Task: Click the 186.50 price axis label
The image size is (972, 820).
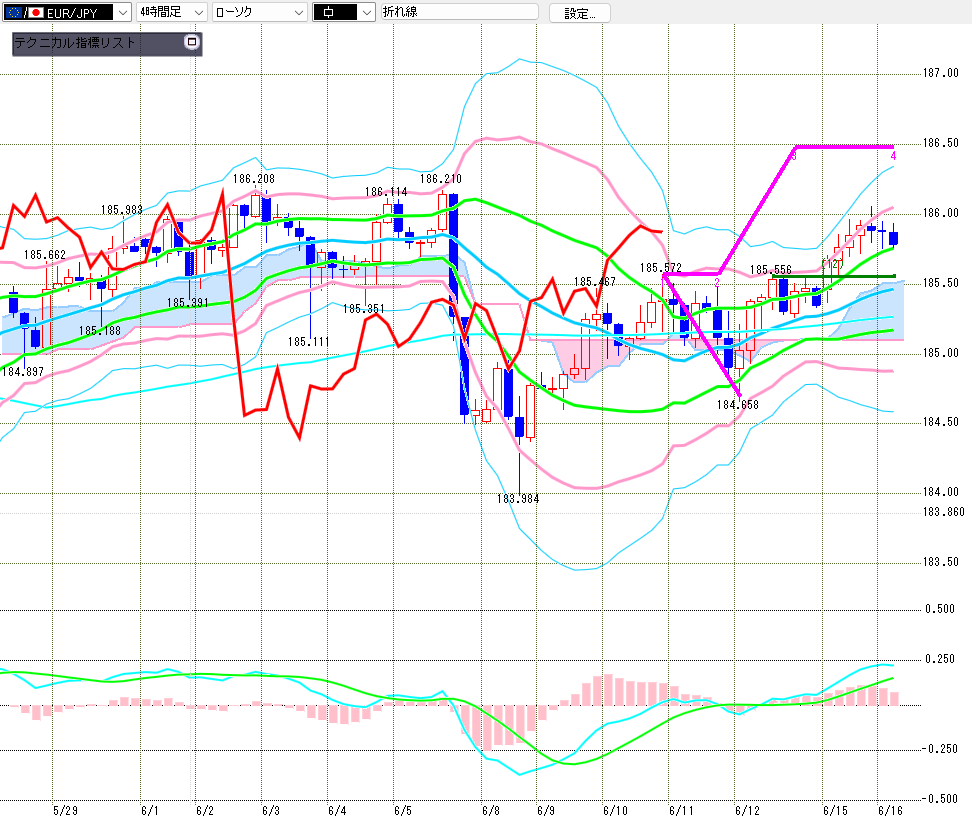Action: pos(941,143)
